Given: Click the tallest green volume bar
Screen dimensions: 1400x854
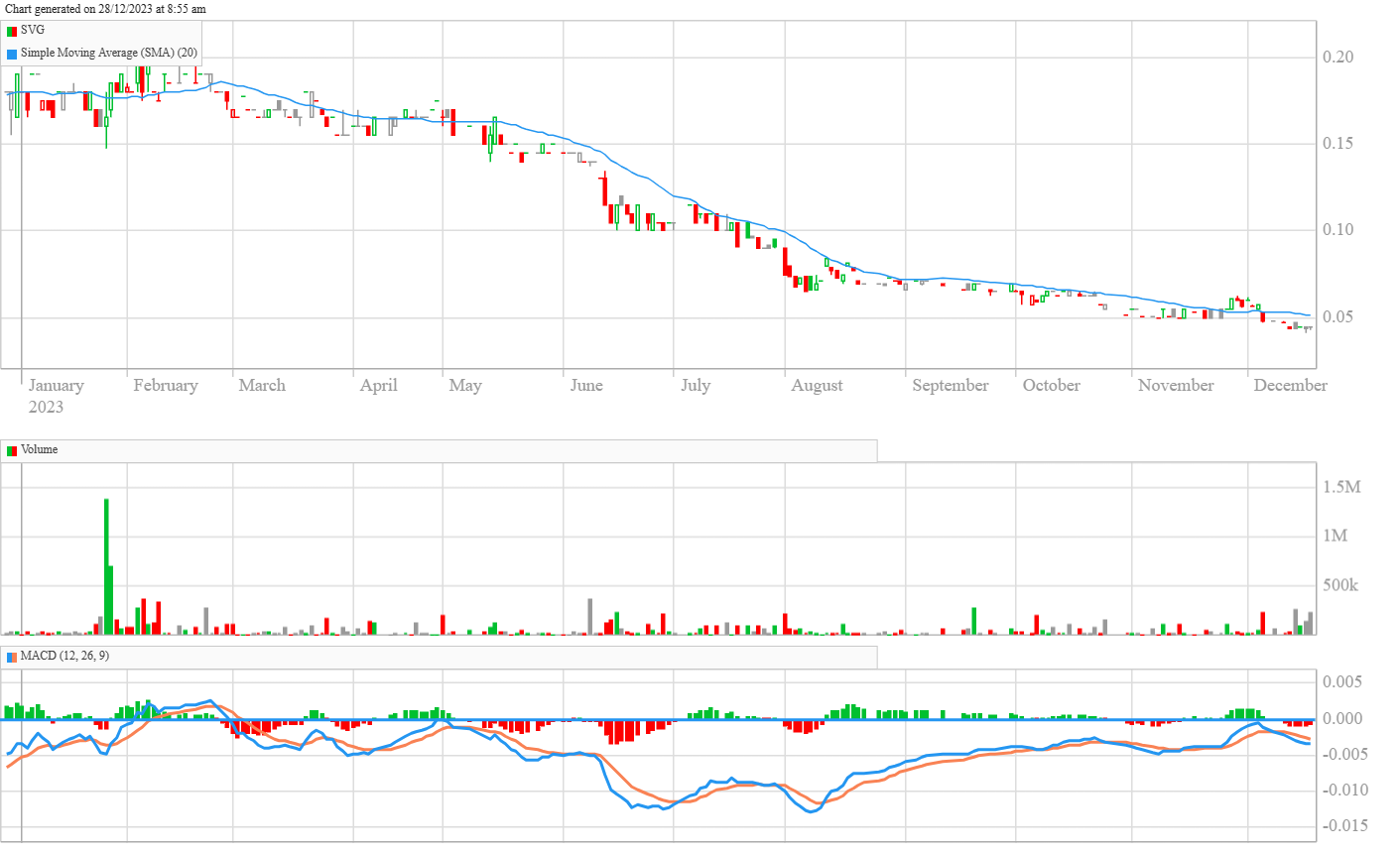Looking at the screenshot, I should (x=106, y=565).
